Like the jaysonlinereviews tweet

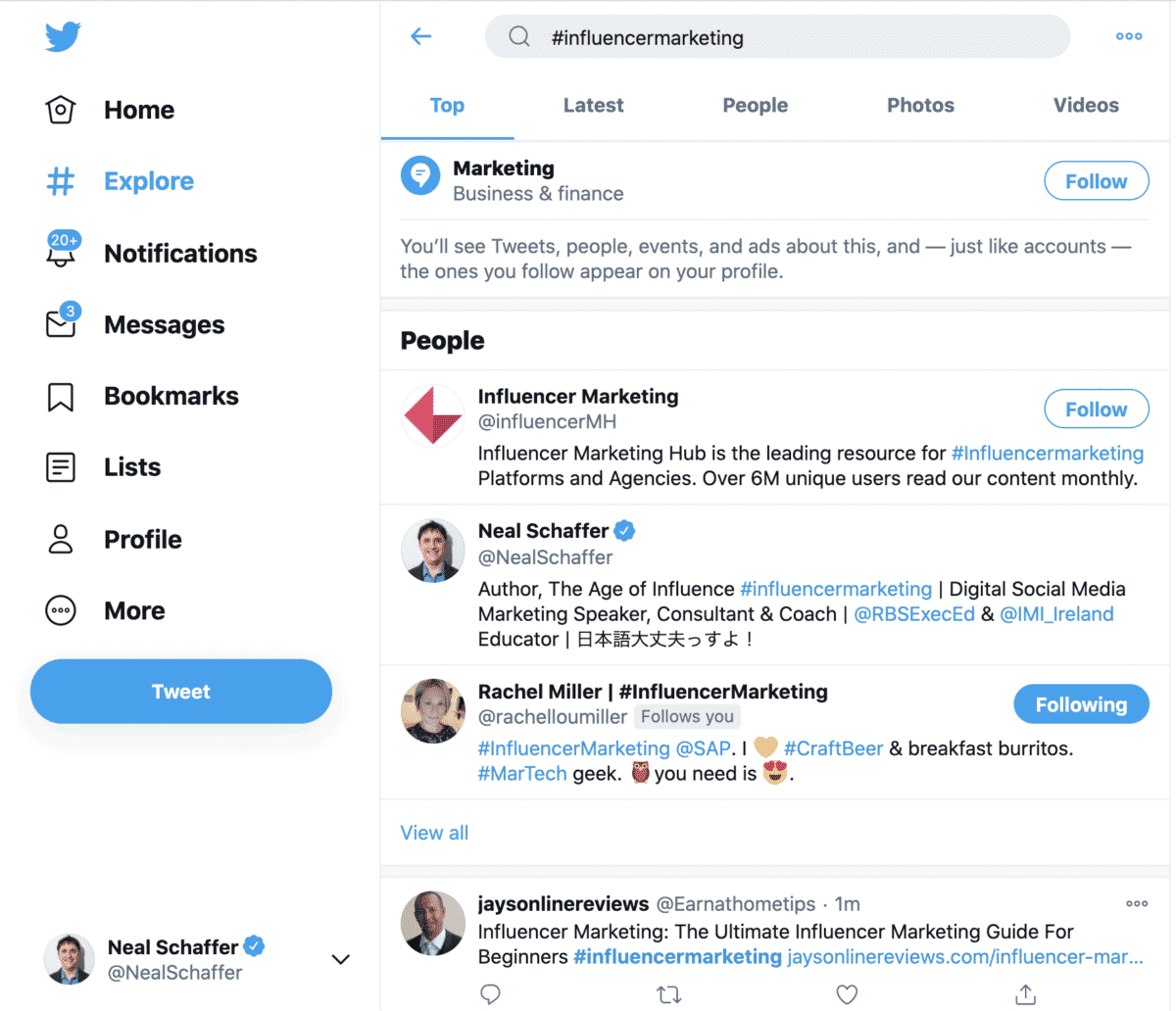[847, 993]
